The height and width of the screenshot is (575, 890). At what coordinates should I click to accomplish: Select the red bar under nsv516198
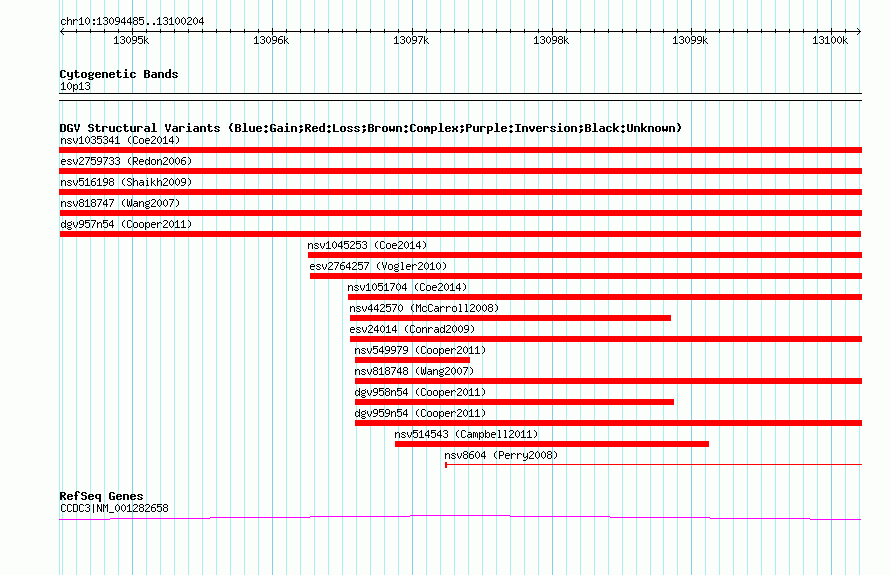point(460,192)
